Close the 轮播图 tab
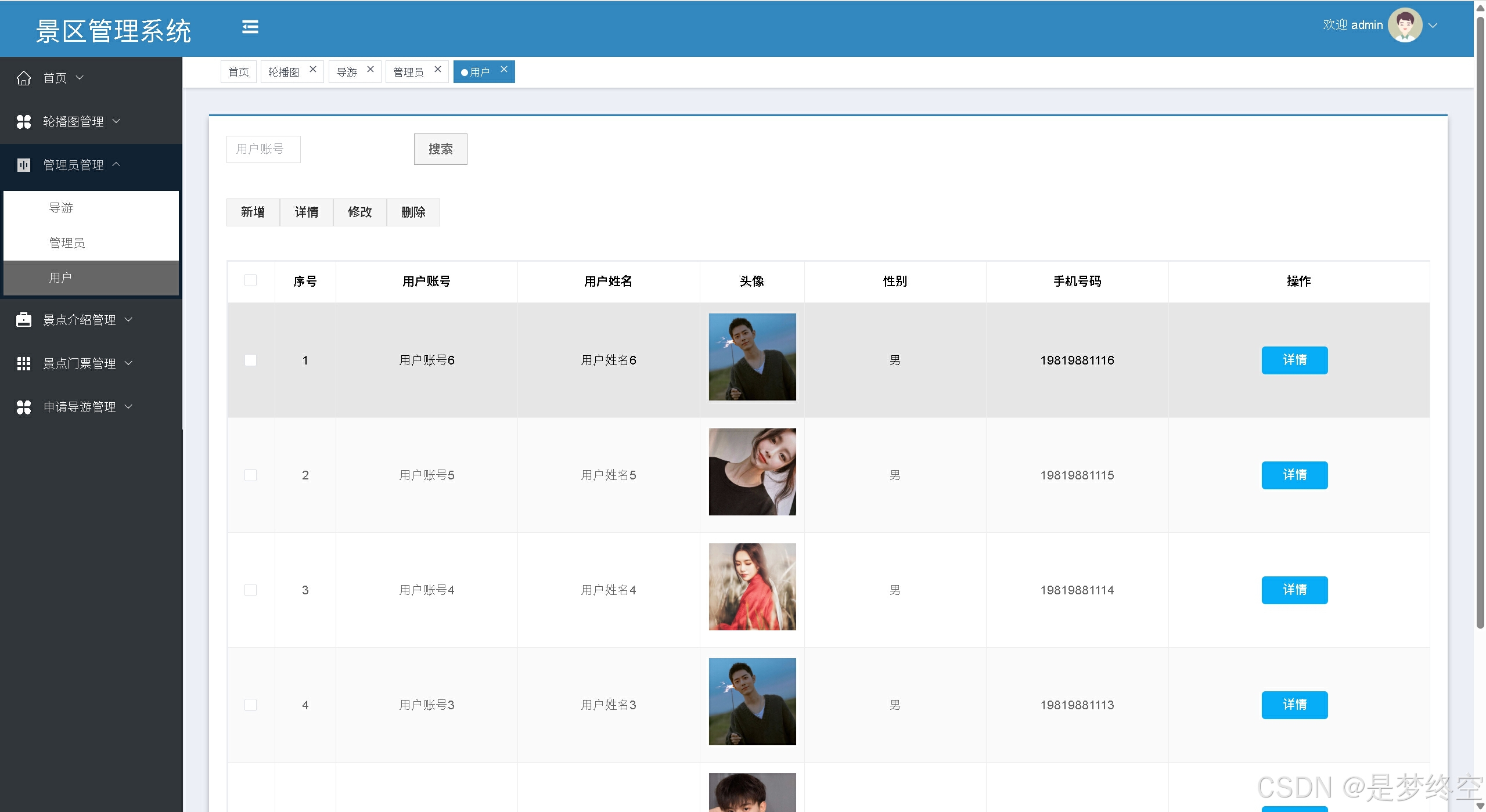The height and width of the screenshot is (812, 1486). (313, 69)
